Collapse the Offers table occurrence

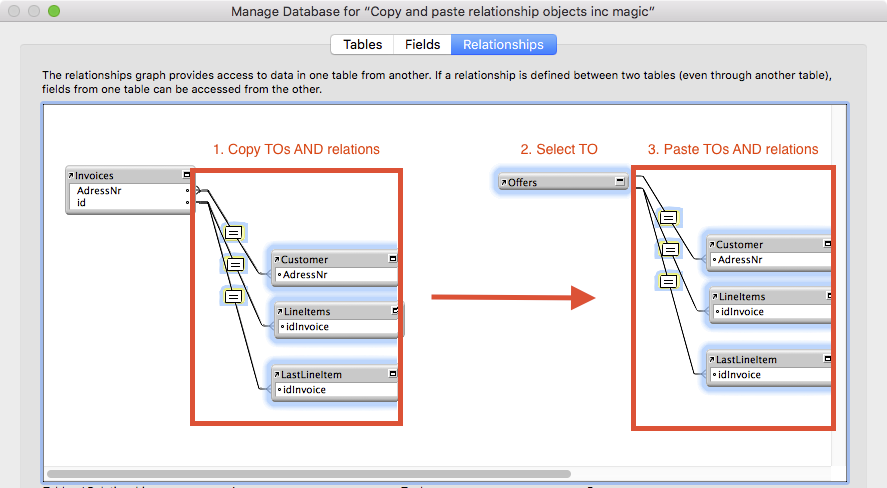point(619,182)
